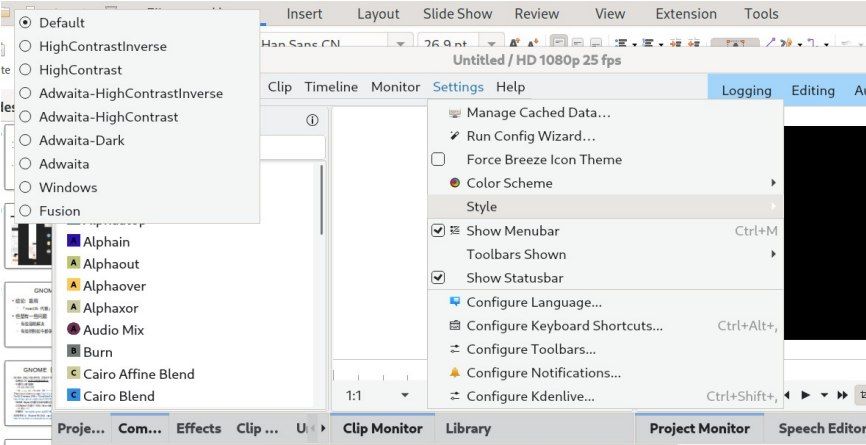The image size is (866, 445).
Task: Click the Configure Notifications bell icon
Action: pos(455,373)
